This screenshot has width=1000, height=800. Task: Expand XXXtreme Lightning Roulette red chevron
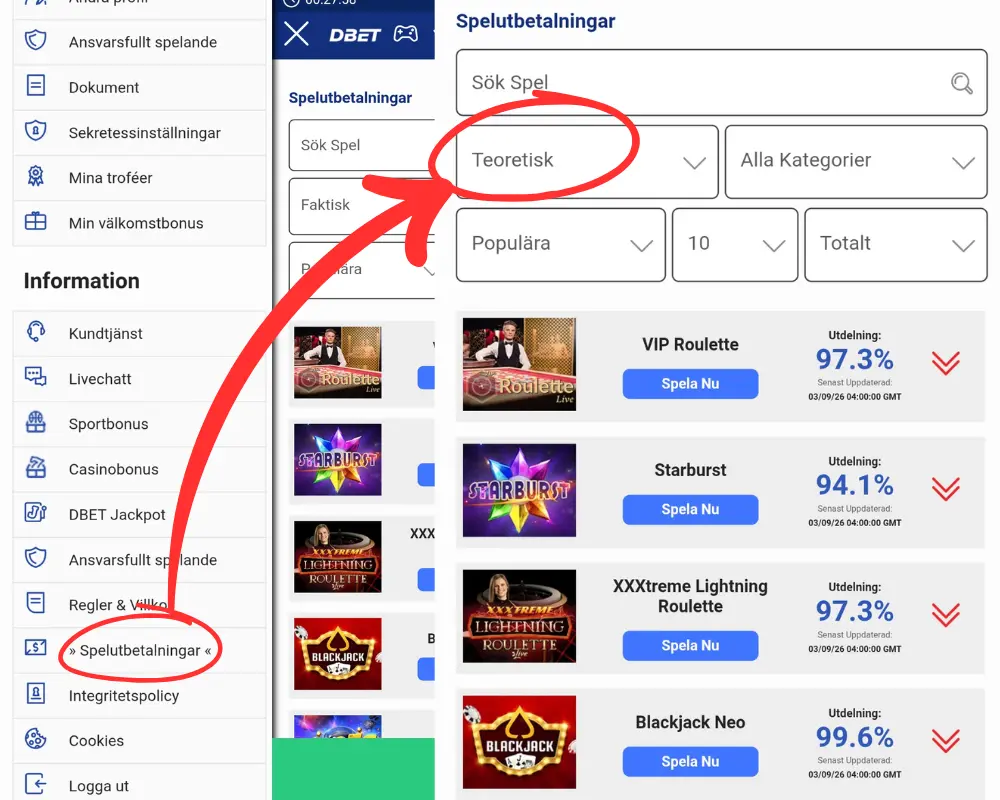pyautogui.click(x=945, y=614)
